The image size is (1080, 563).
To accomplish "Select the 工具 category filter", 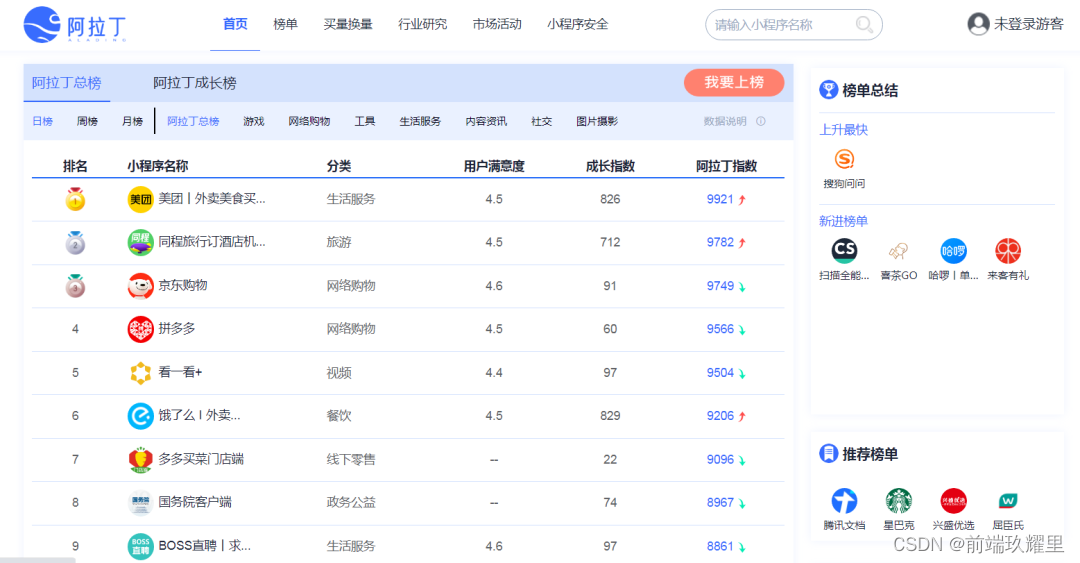I will point(365,121).
